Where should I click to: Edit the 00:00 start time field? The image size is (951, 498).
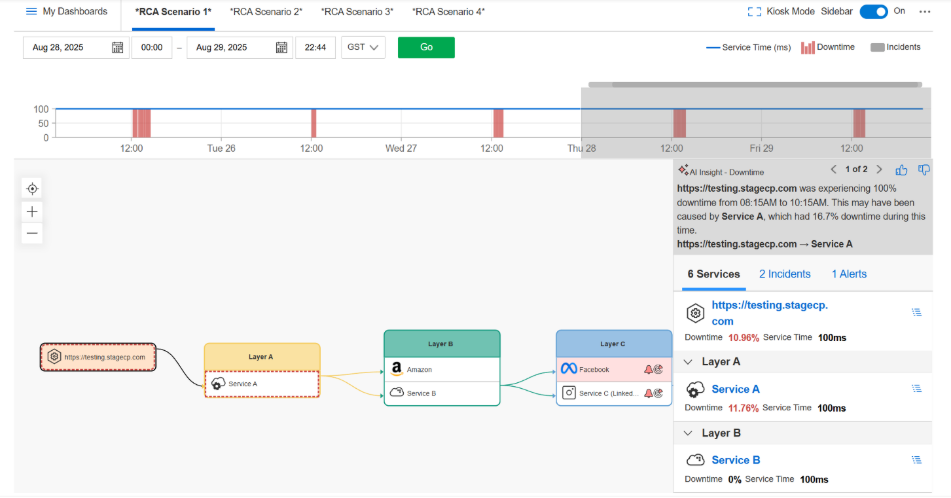[x=152, y=47]
